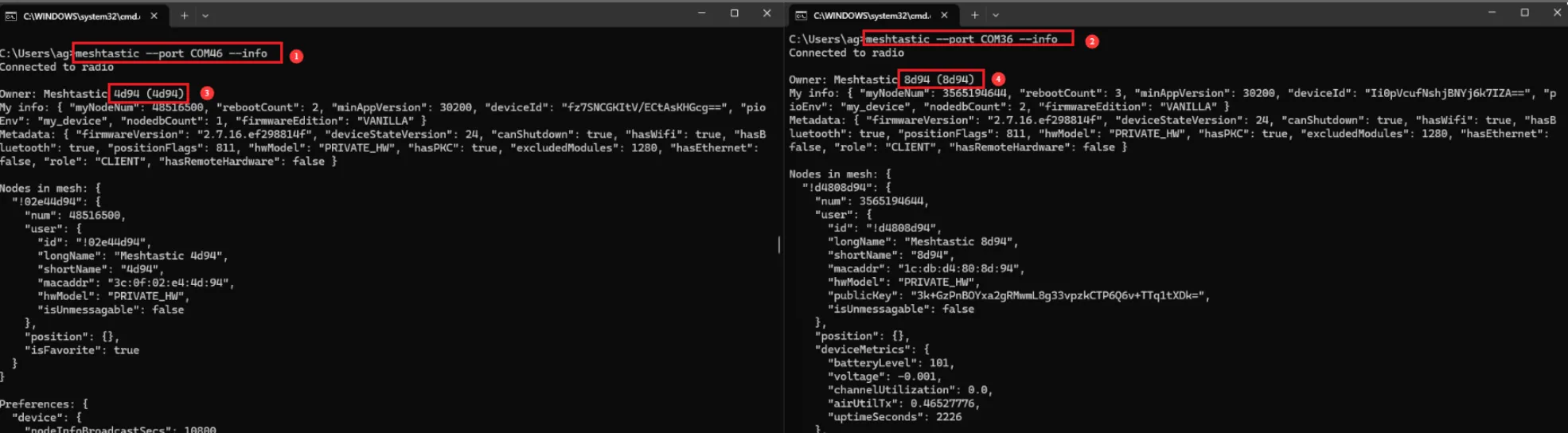Minimize the COM46 terminal window
Image resolution: width=1568 pixels, height=433 pixels.
[x=701, y=14]
